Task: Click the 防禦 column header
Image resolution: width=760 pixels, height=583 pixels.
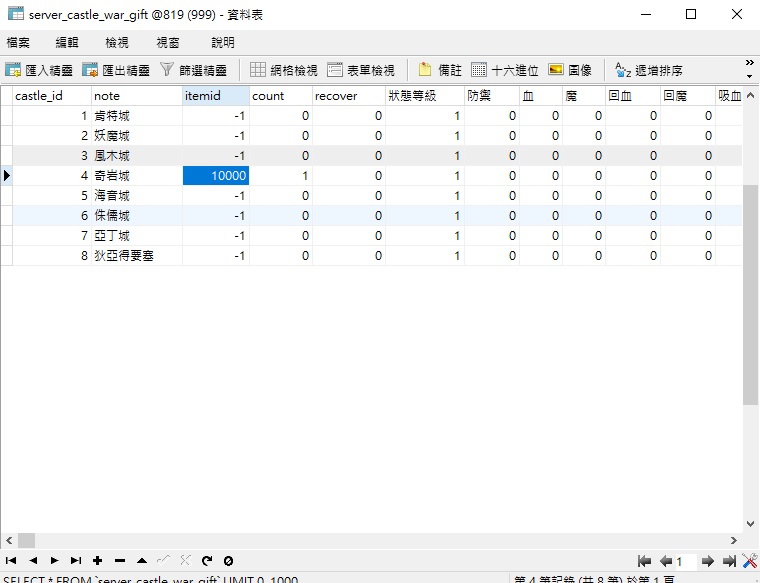Action: tap(492, 96)
